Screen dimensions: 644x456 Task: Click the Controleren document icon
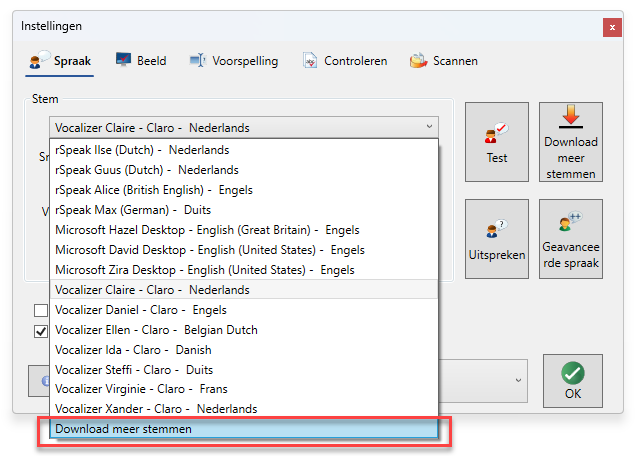pyautogui.click(x=310, y=60)
